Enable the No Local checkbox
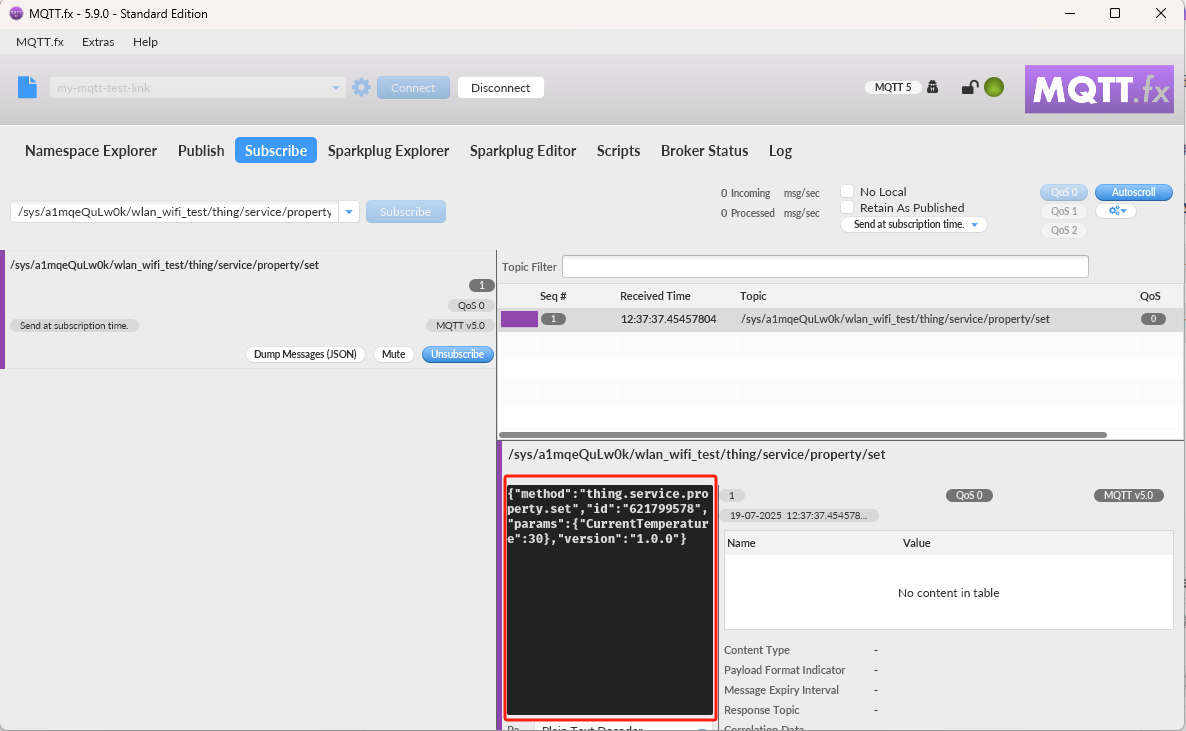Image resolution: width=1186 pixels, height=731 pixels. tap(847, 191)
